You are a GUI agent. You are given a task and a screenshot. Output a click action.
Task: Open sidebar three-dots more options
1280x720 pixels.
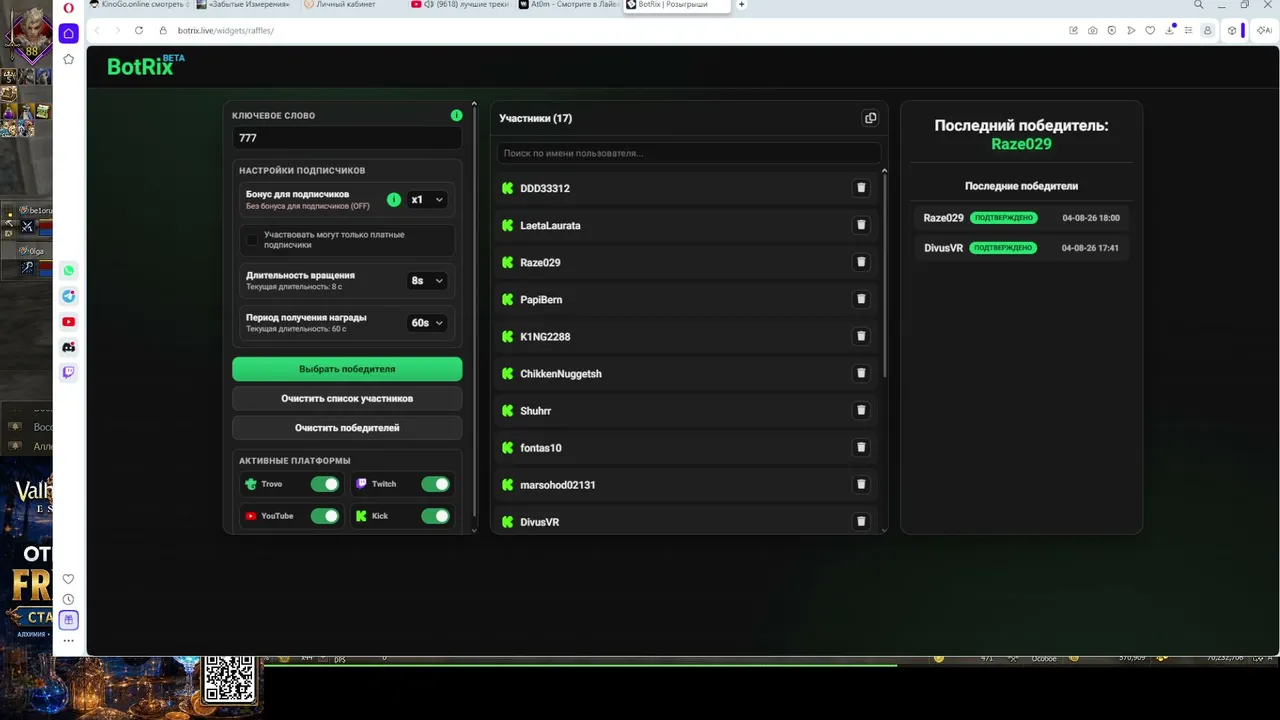68,640
